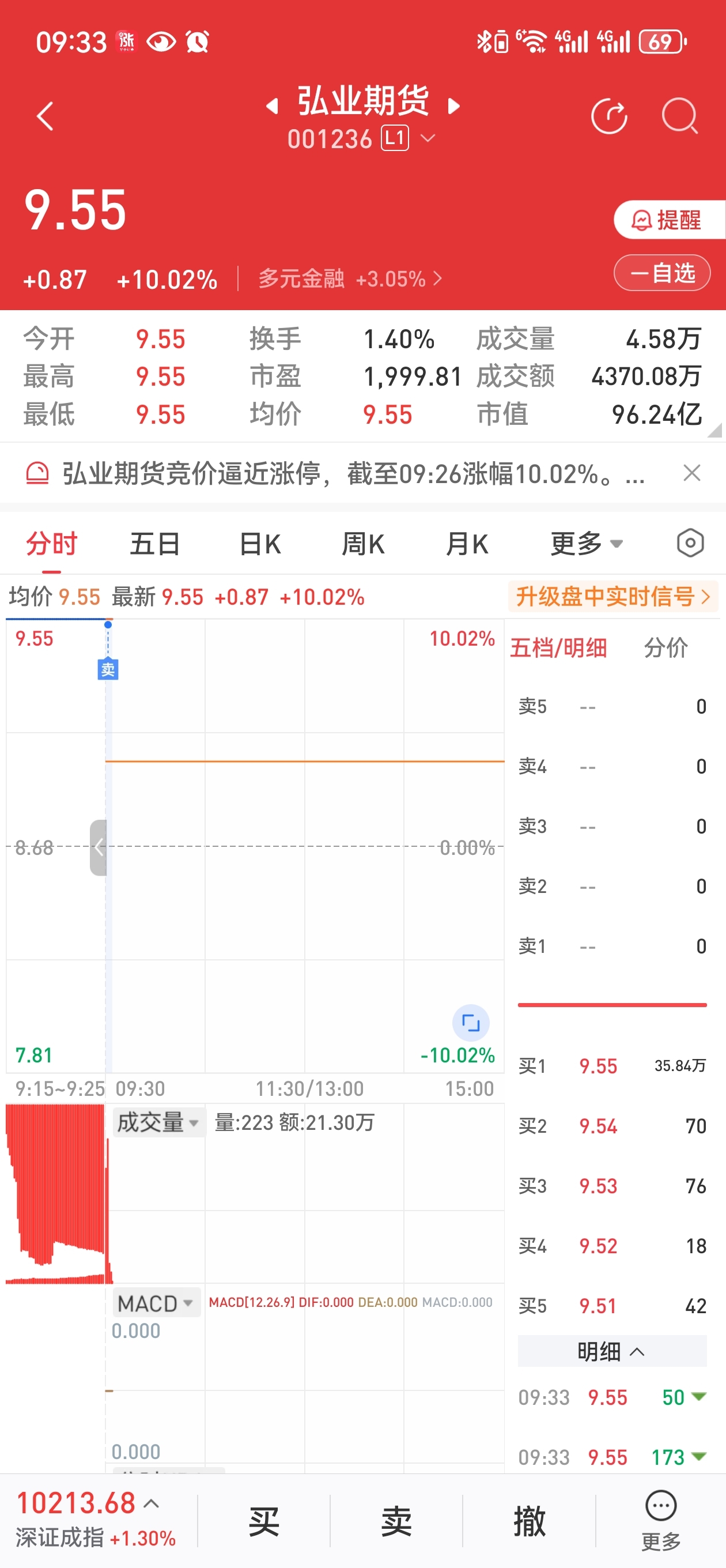Tap the 换手 1.40% value
726x1568 pixels.
[399, 339]
